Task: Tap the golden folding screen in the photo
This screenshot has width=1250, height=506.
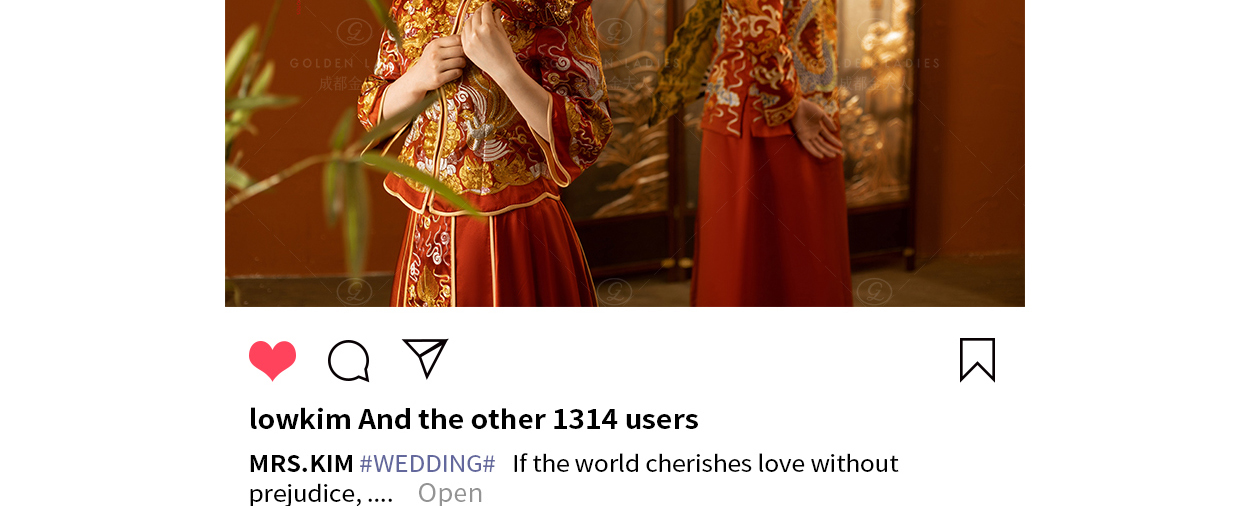Action: click(640, 140)
